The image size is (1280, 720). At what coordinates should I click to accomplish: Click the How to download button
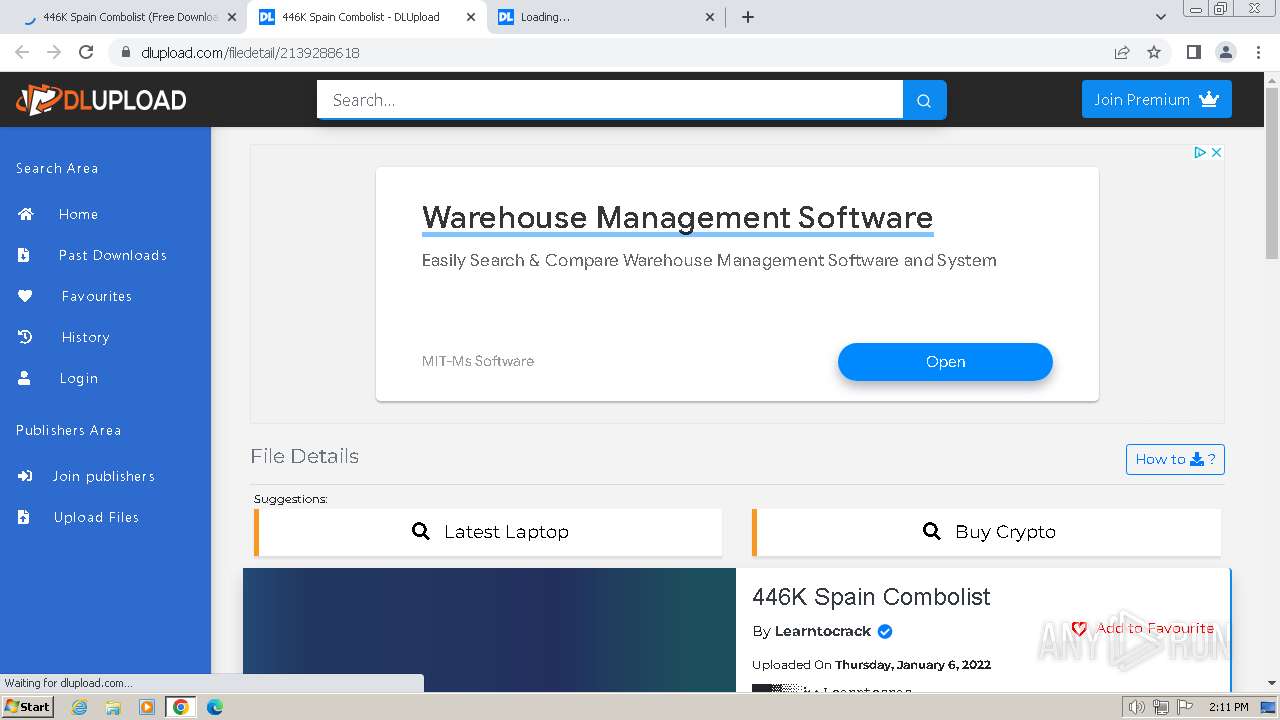pos(1175,459)
